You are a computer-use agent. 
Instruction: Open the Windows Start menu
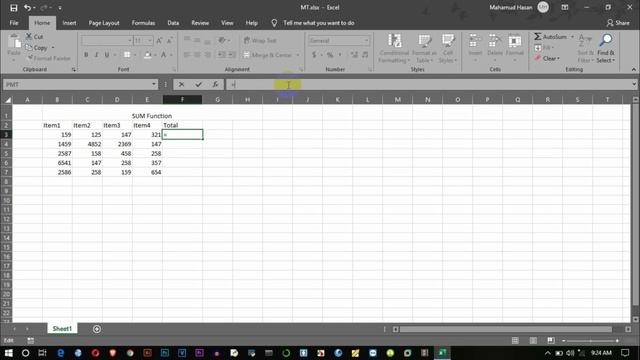[8, 353]
